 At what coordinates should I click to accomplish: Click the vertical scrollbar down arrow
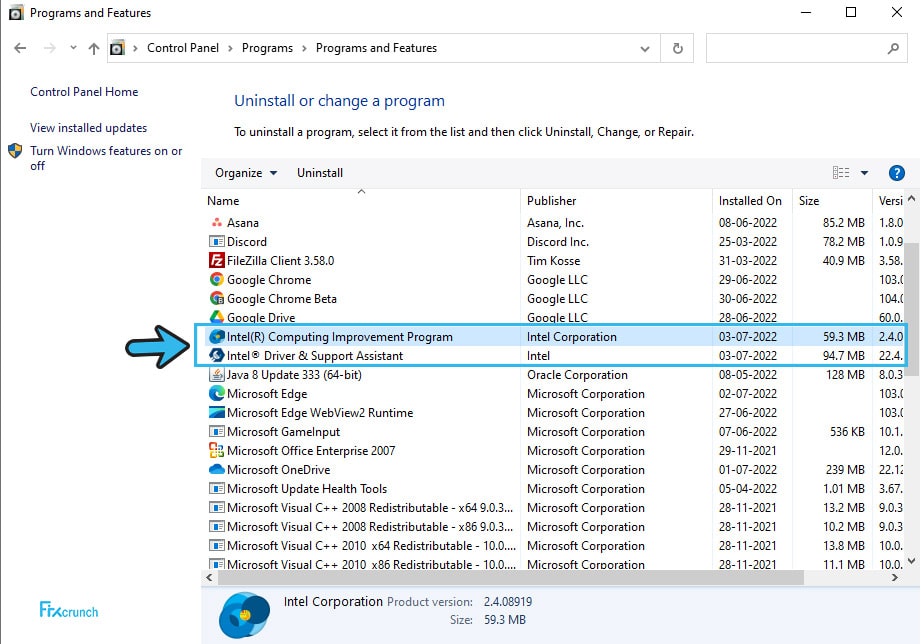coord(911,561)
